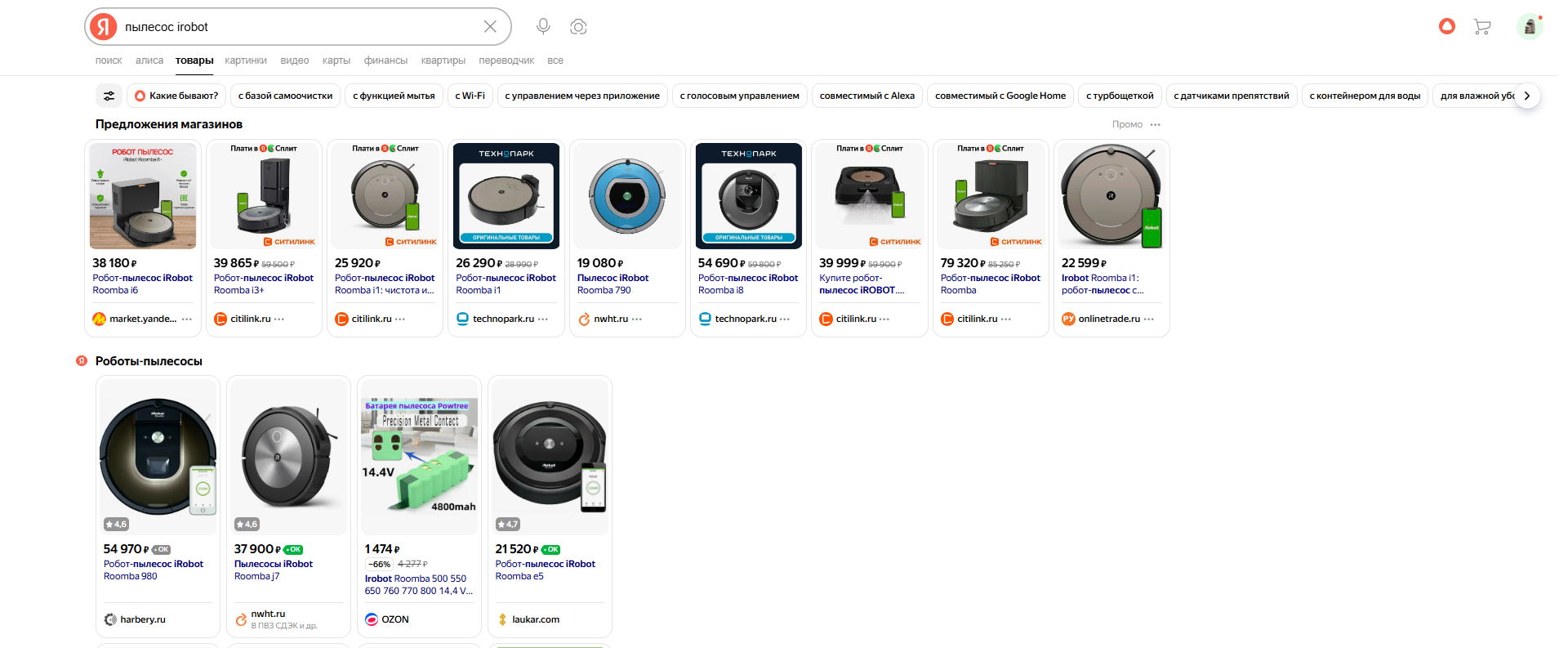Open the shopping cart icon
Image resolution: width=1568 pixels, height=648 pixels.
(1482, 27)
